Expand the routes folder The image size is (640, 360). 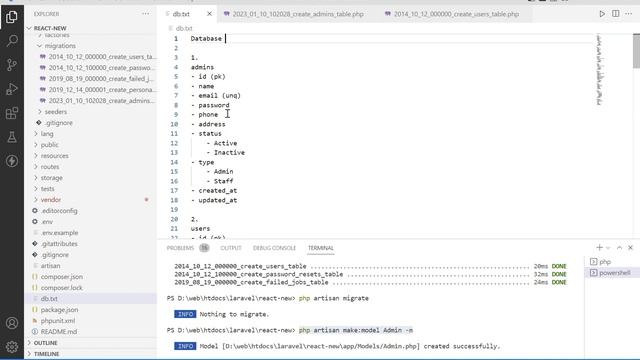[50, 167]
